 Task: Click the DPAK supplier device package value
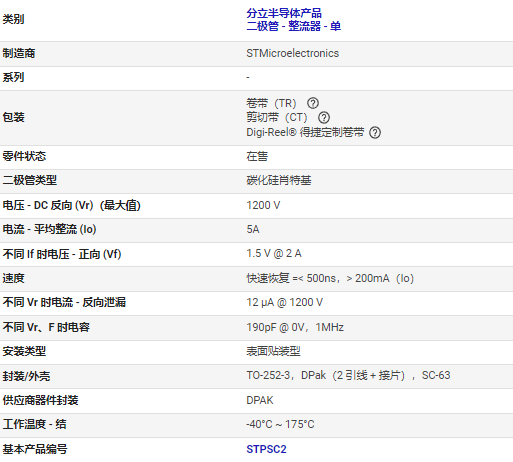point(260,400)
